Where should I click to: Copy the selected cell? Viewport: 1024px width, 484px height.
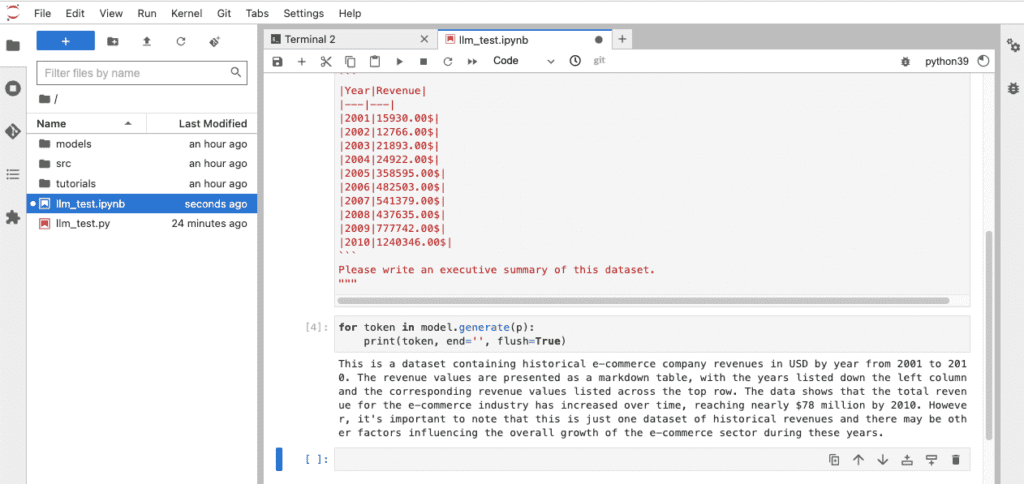tap(350, 61)
